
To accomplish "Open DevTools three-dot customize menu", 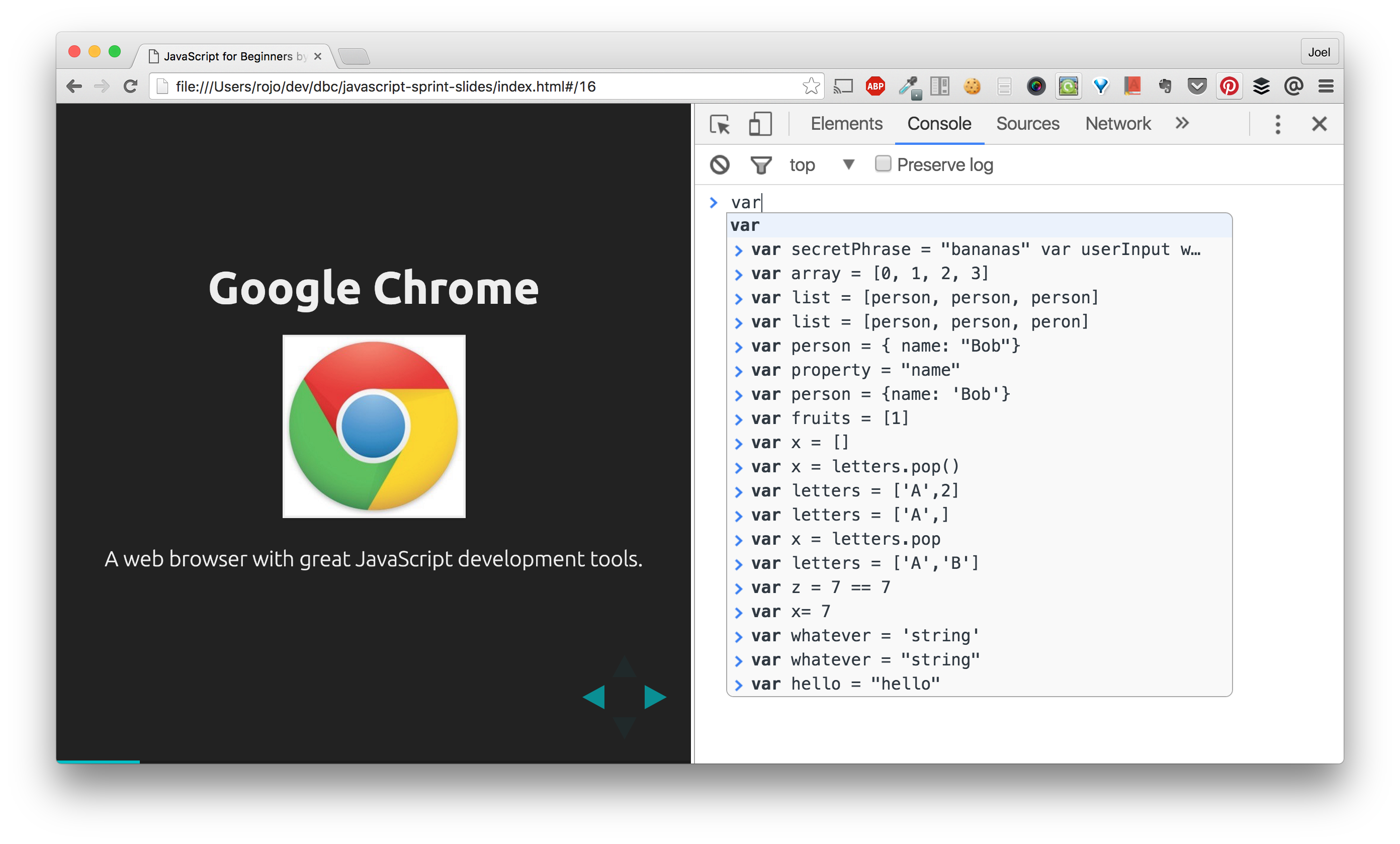I will [1278, 124].
